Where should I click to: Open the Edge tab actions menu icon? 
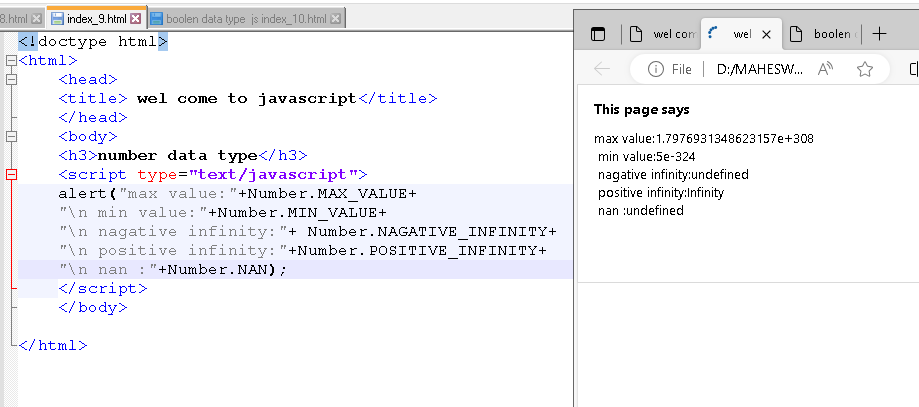point(598,34)
